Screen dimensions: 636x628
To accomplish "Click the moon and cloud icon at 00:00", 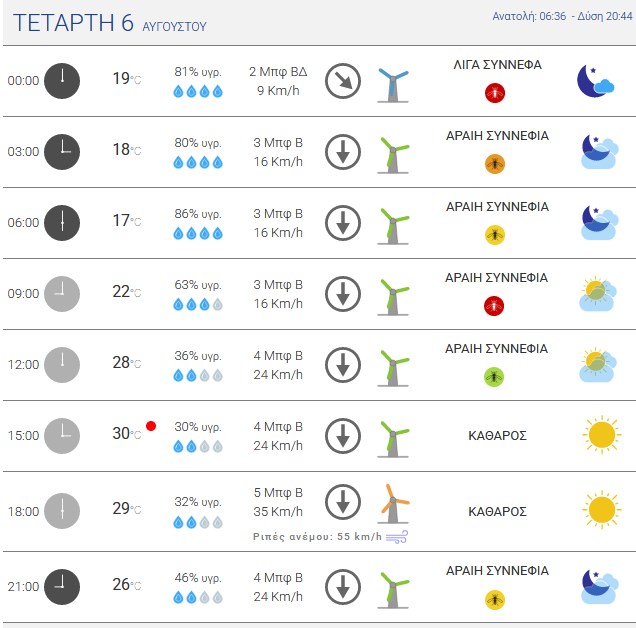I will (595, 81).
